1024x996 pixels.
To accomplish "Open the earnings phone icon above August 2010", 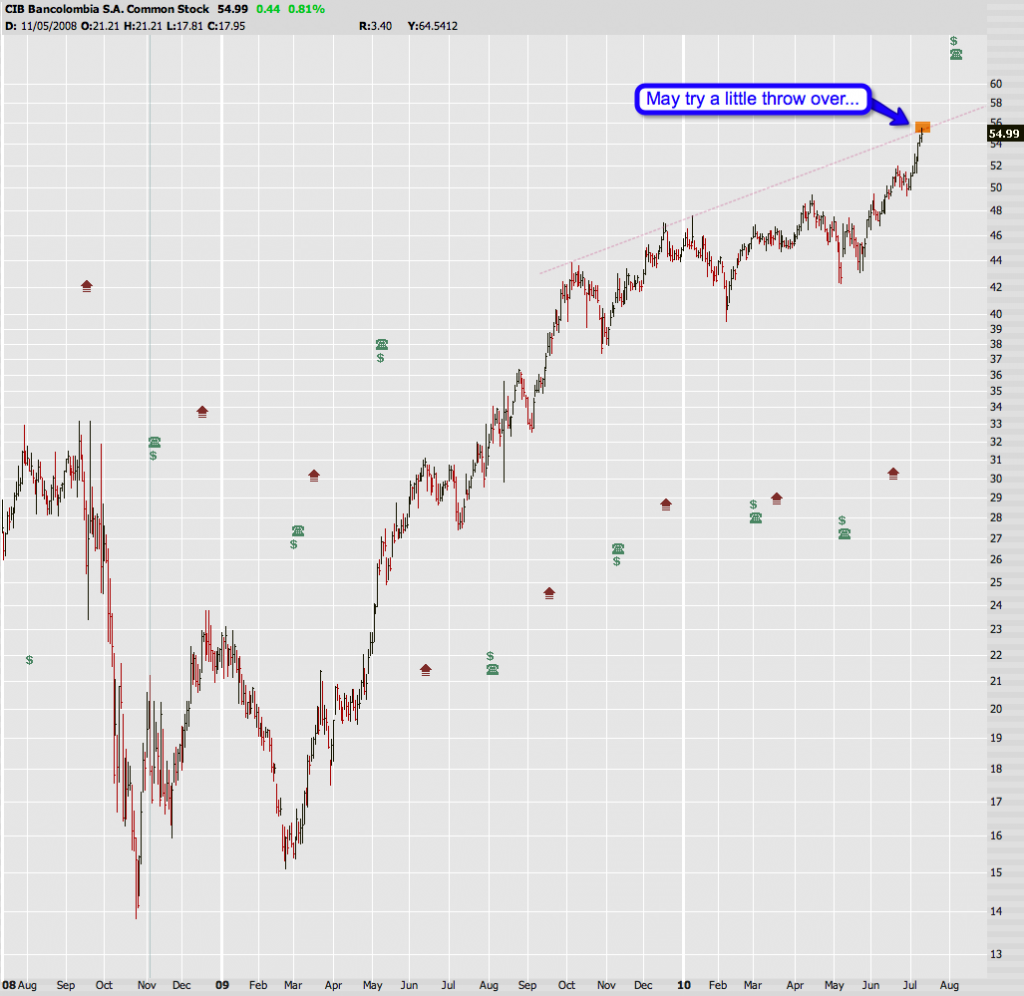I will point(956,55).
